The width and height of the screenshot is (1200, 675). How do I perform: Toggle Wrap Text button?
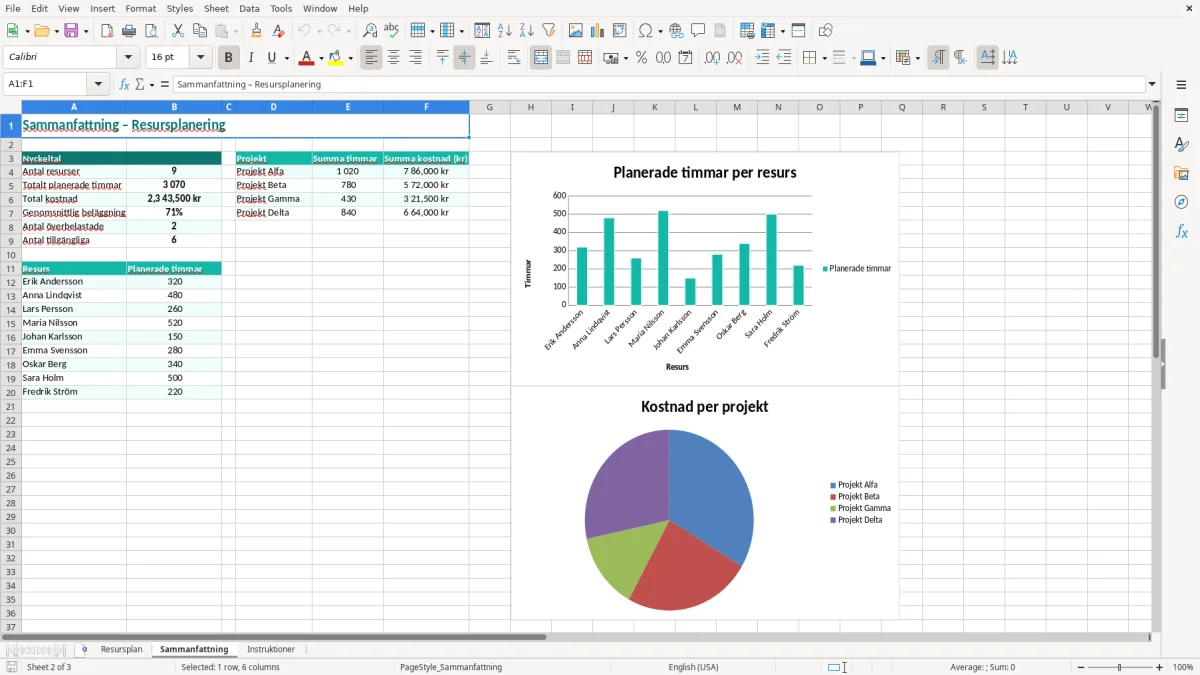click(x=514, y=58)
